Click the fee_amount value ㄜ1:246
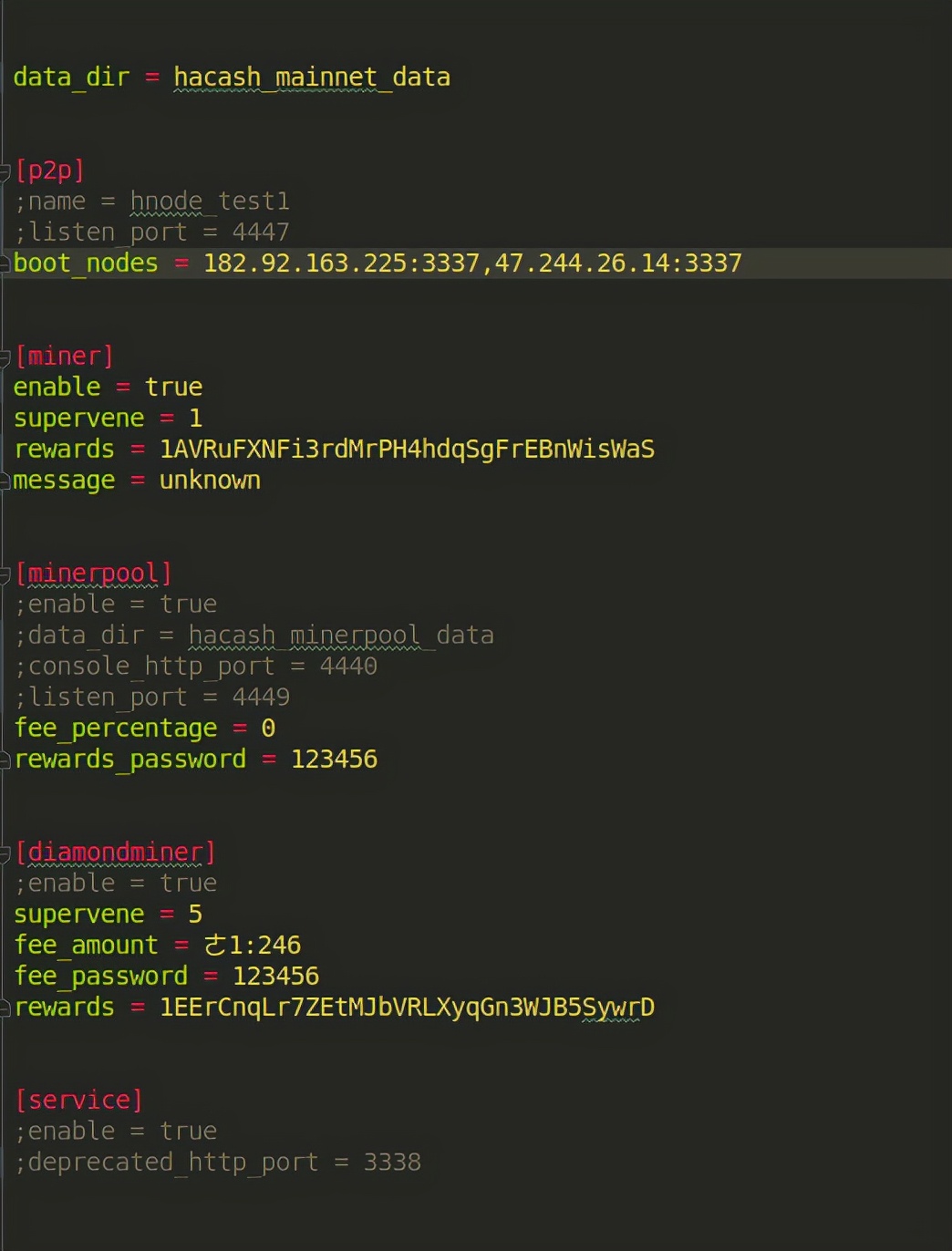 pyautogui.click(x=253, y=946)
